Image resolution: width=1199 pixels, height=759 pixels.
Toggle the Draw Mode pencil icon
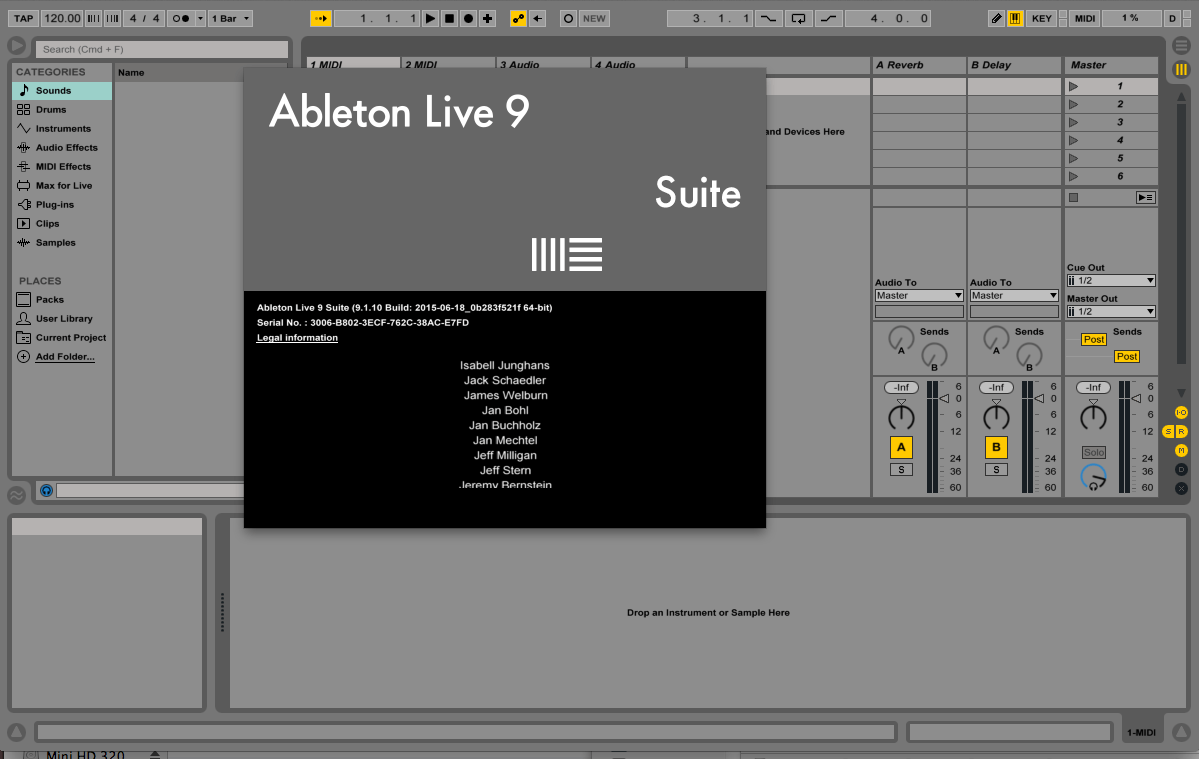(996, 18)
